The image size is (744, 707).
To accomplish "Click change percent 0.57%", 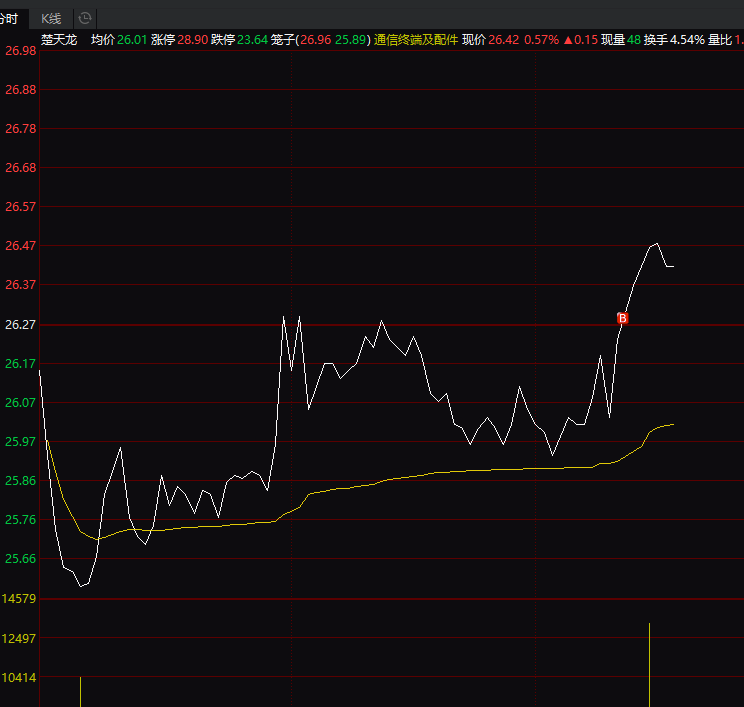I will [x=541, y=40].
